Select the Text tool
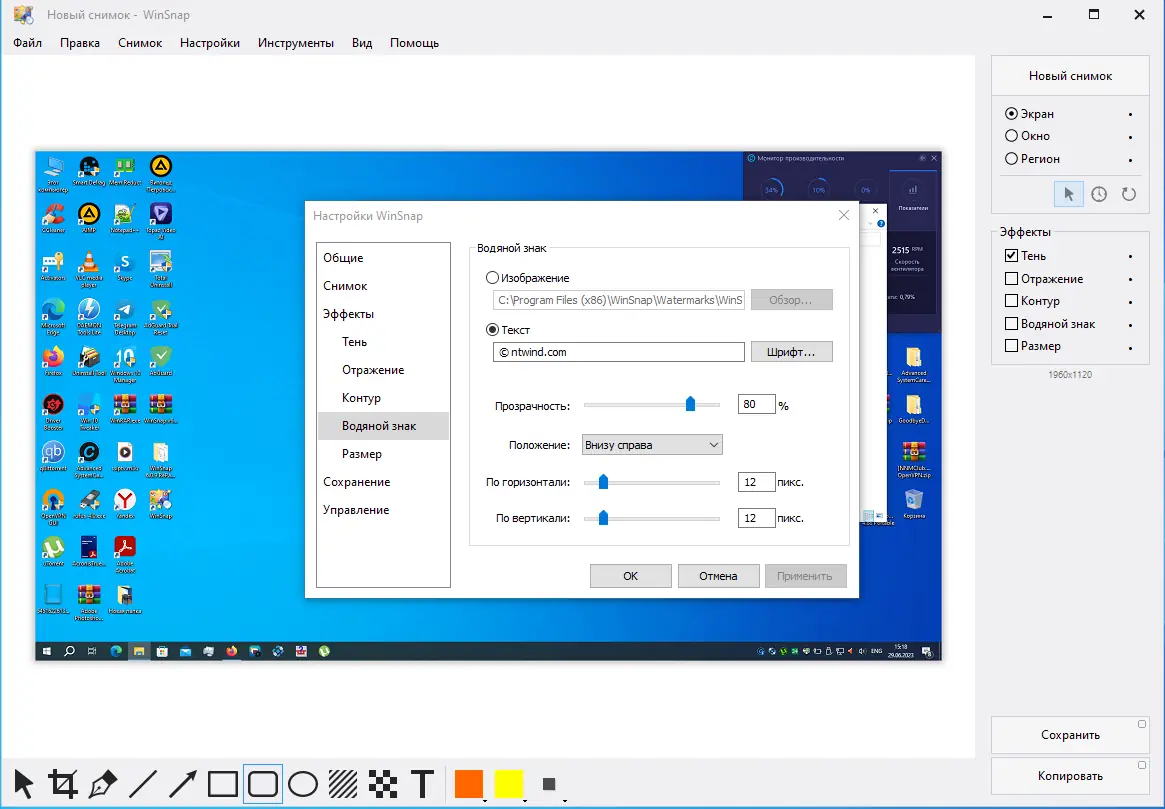Viewport: 1165px width, 809px height. tap(423, 784)
